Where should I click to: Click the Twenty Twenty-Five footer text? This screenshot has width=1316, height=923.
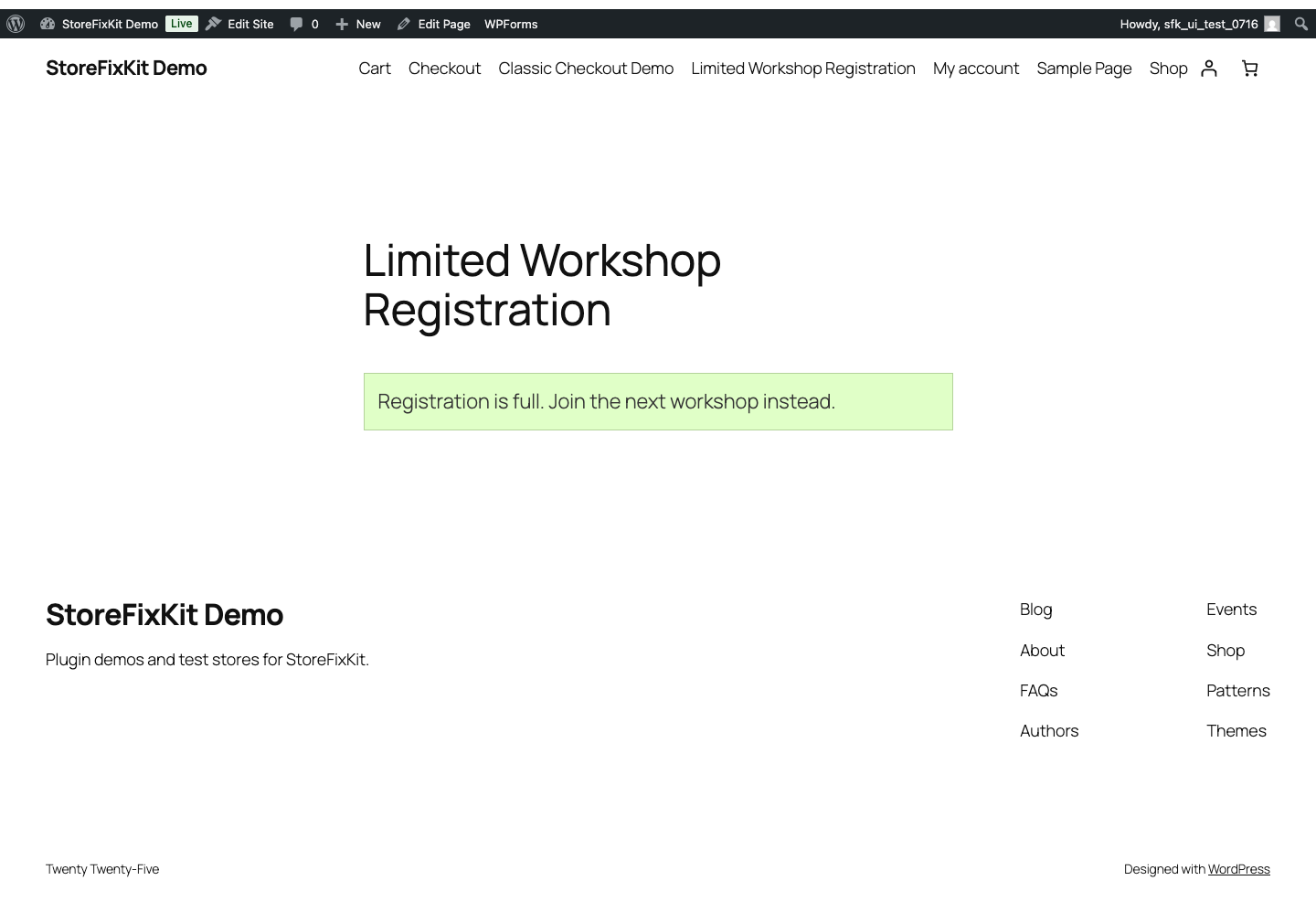click(x=102, y=869)
